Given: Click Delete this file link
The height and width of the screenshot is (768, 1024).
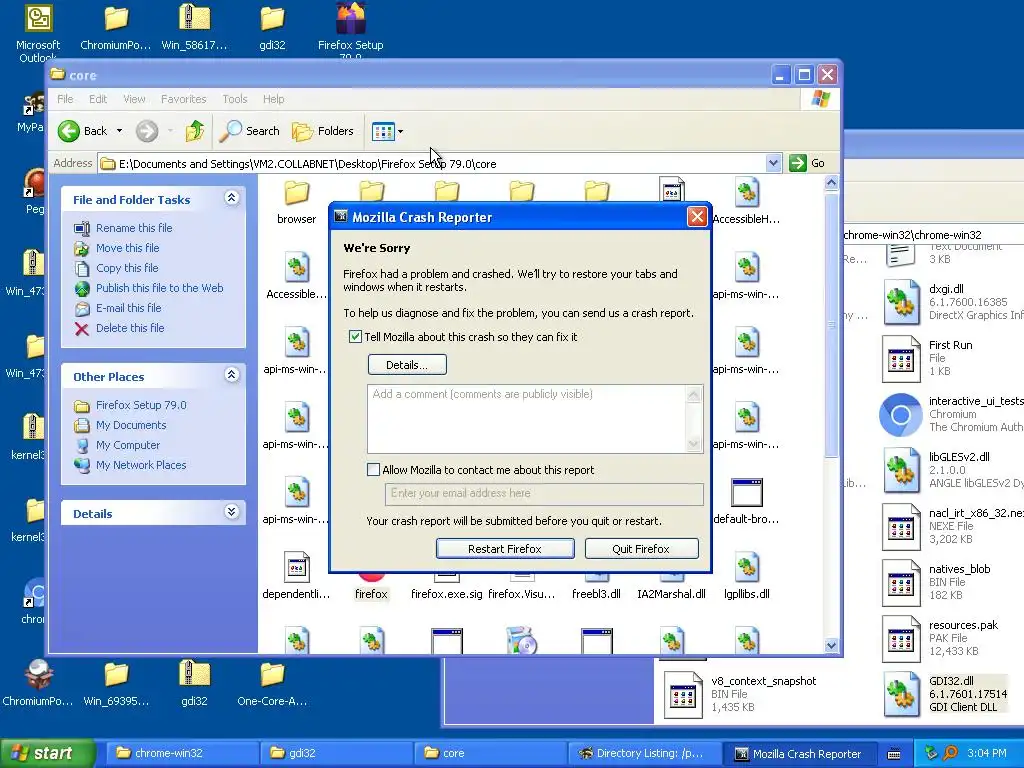Looking at the screenshot, I should click(x=130, y=328).
